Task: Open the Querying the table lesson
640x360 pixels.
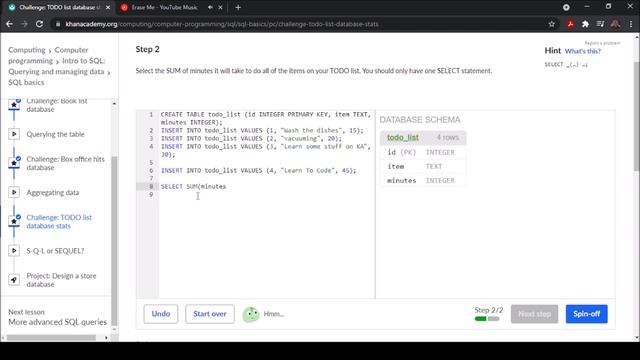Action: (x=56, y=134)
